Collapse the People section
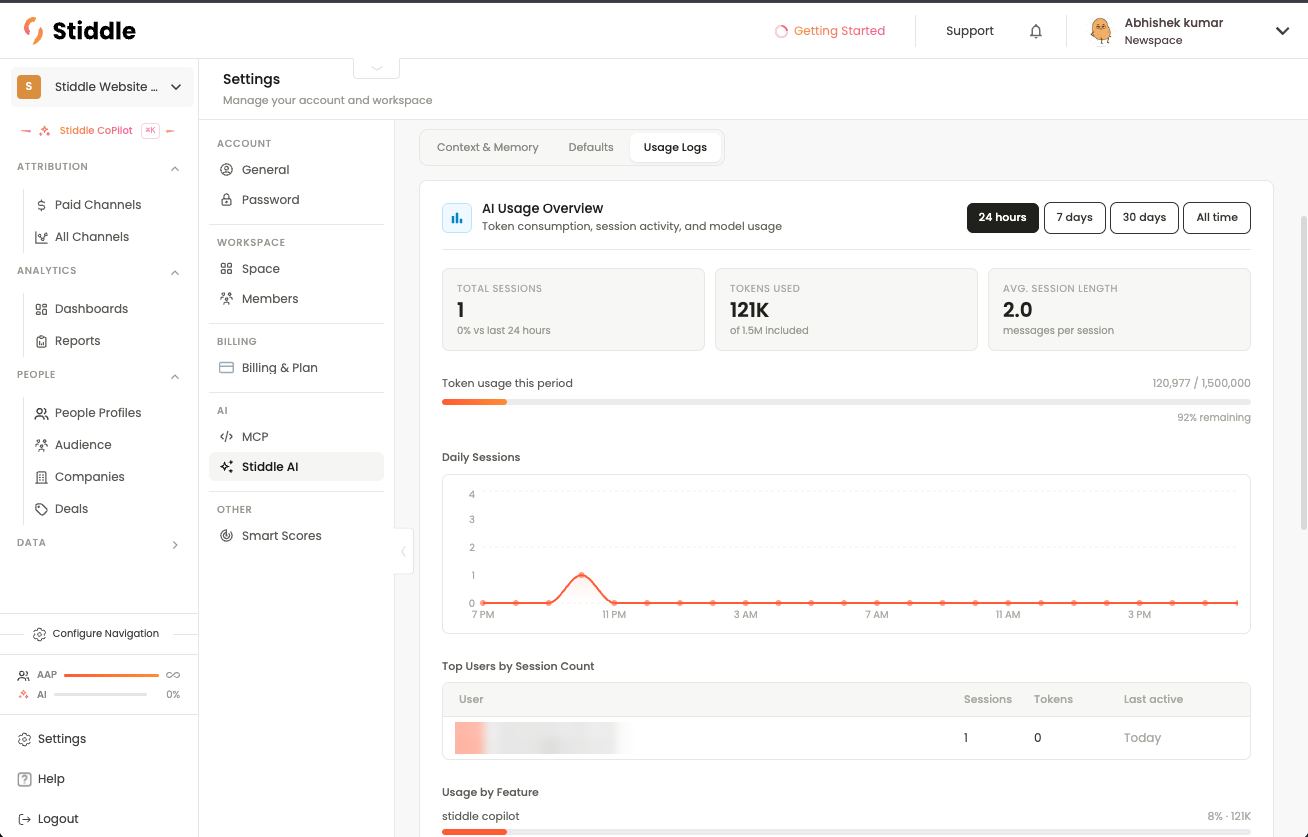Viewport: 1308px width, 837px height. pyautogui.click(x=175, y=376)
